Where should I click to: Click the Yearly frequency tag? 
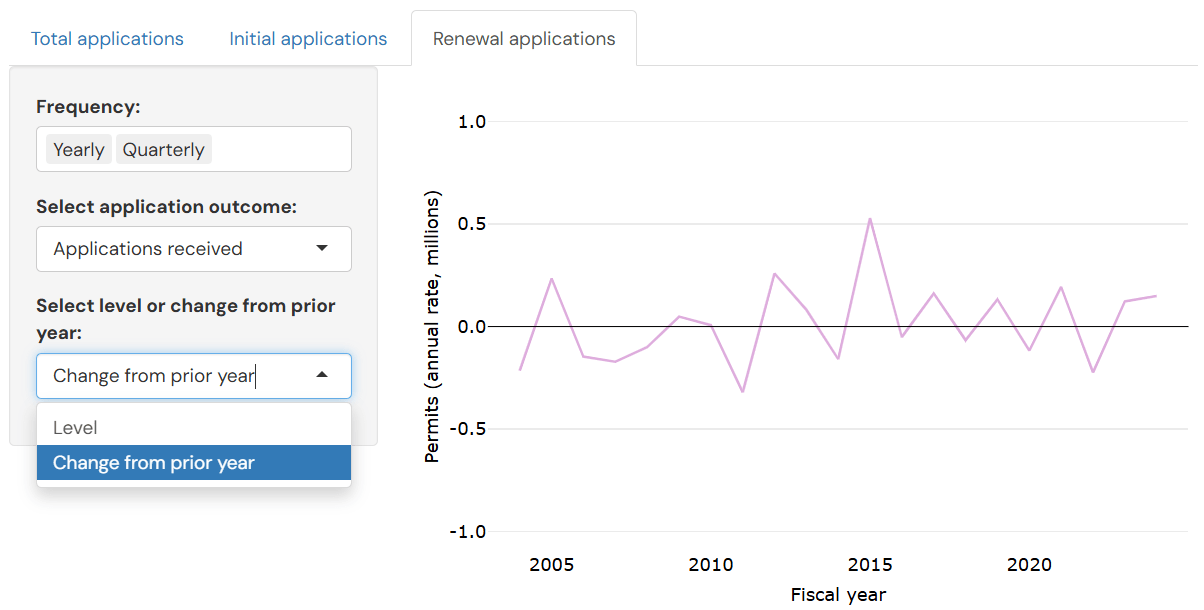[79, 150]
